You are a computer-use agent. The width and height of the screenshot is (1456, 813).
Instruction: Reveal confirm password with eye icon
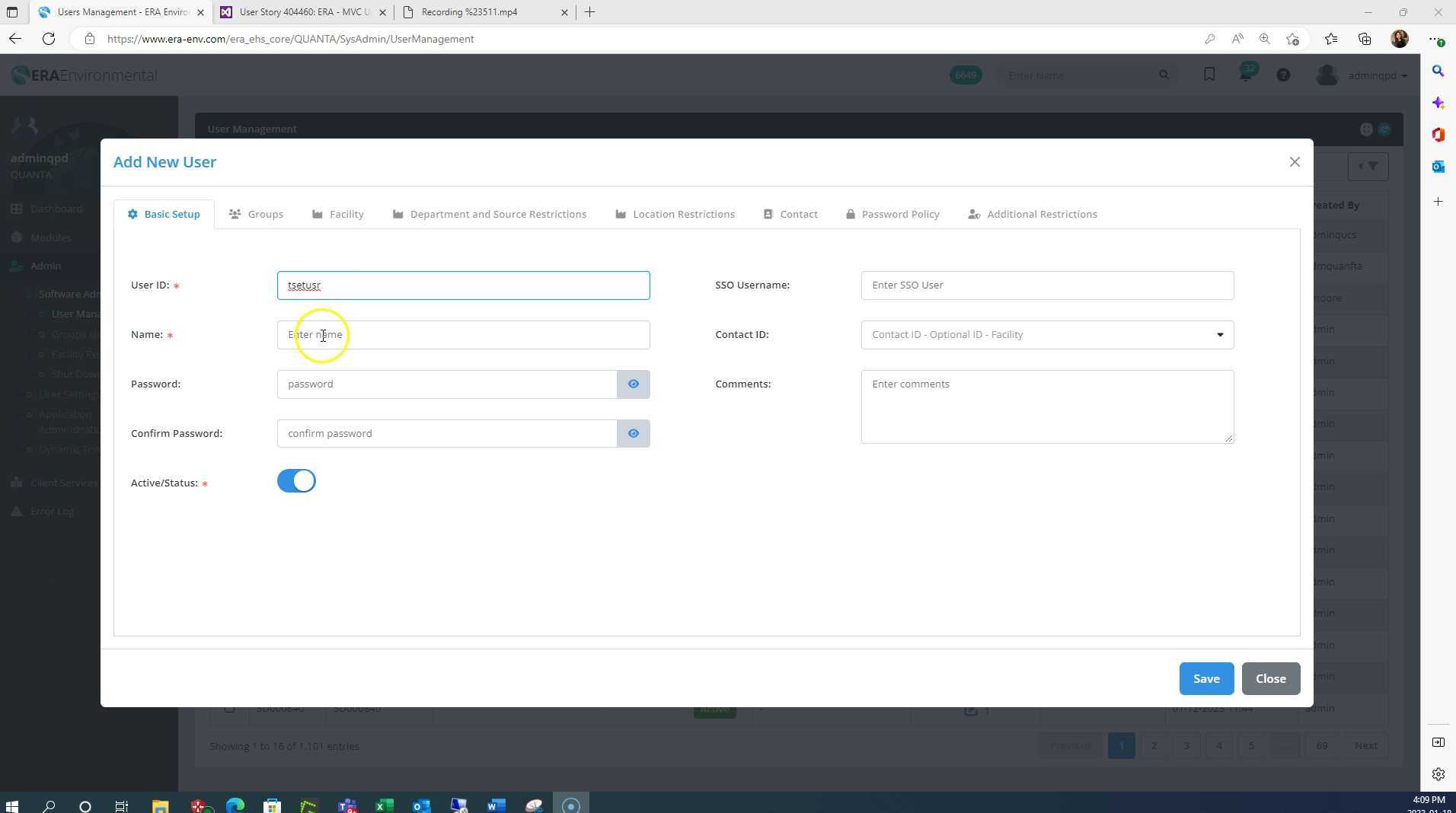tap(633, 434)
